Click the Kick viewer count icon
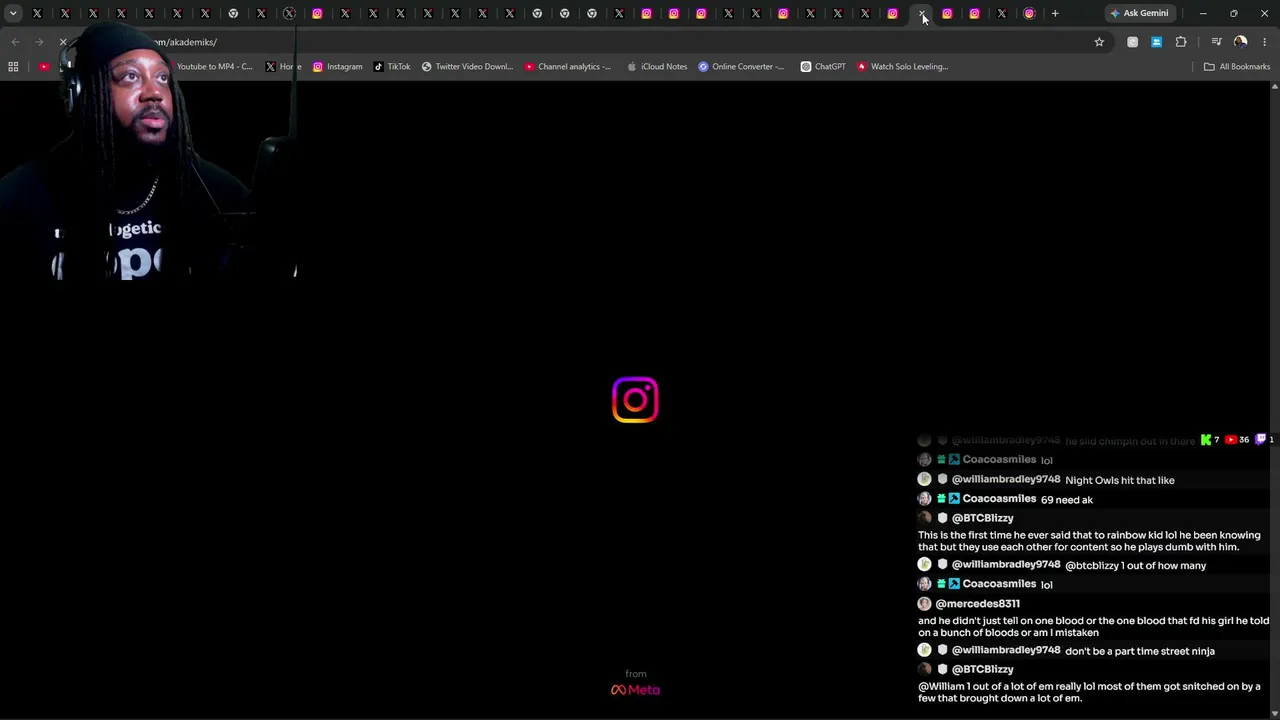The width and height of the screenshot is (1280, 720). click(1206, 440)
